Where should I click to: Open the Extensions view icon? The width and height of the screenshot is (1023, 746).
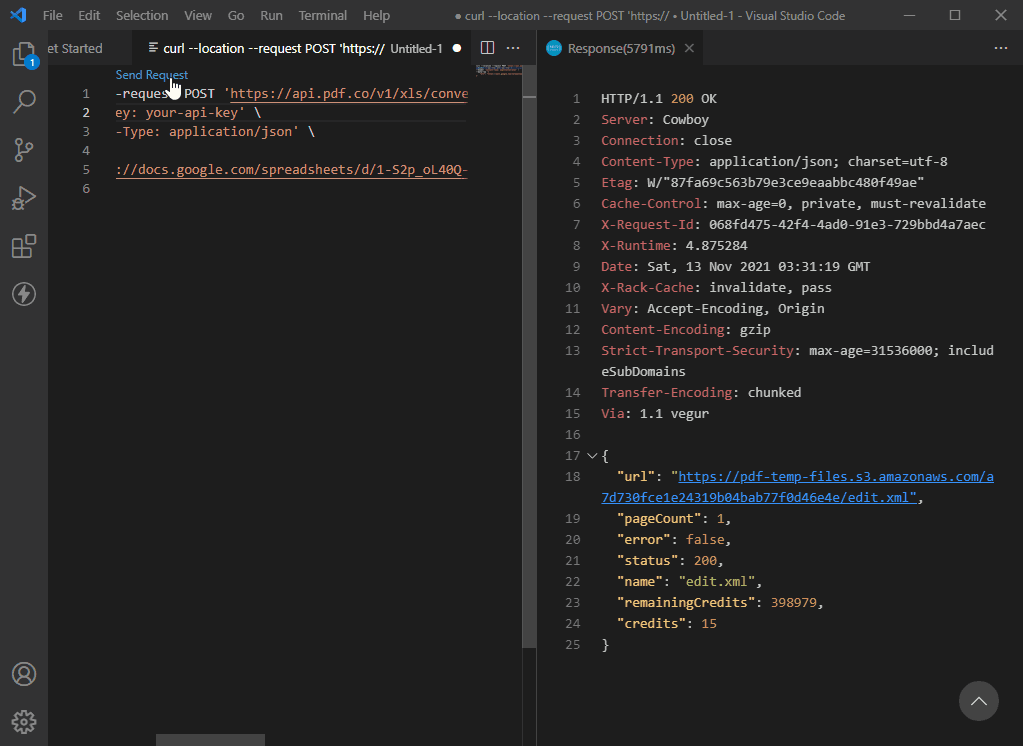click(x=24, y=246)
